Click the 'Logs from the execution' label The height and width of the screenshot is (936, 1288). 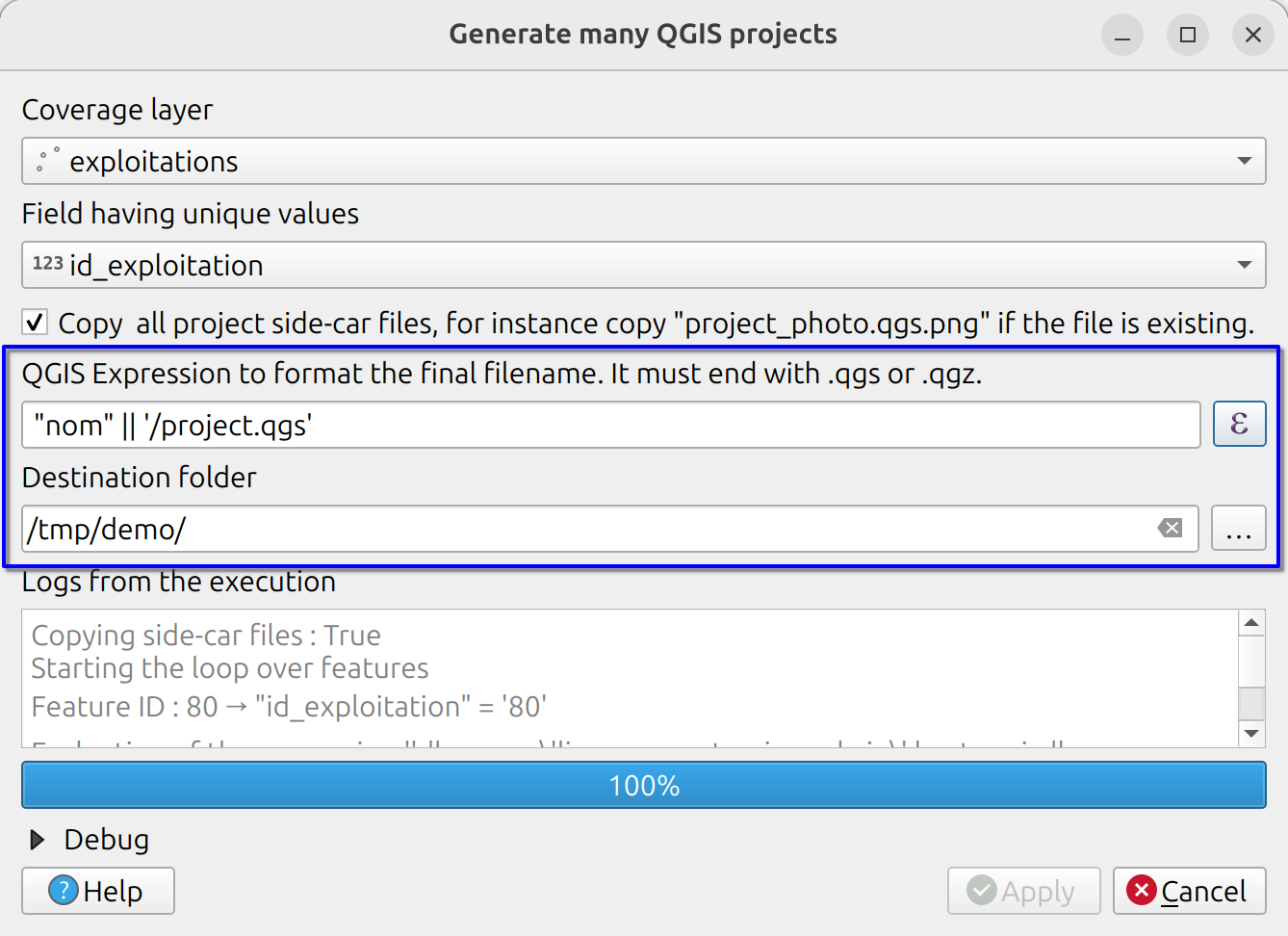pos(179,582)
